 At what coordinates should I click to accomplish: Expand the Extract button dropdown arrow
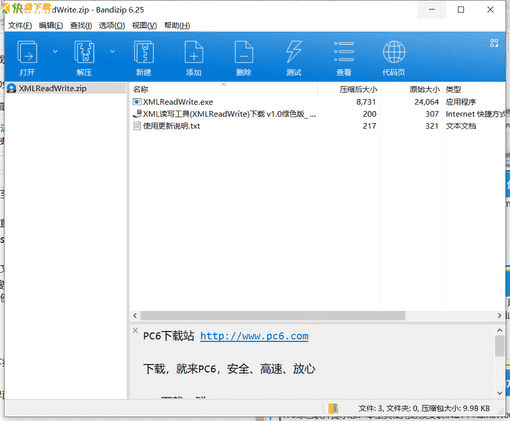point(112,51)
